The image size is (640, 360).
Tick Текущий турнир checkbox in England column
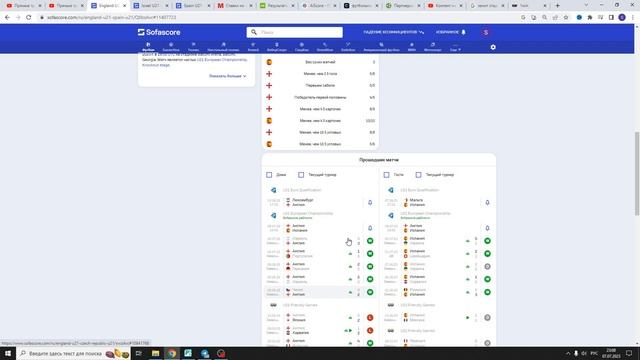pyautogui.click(x=301, y=175)
